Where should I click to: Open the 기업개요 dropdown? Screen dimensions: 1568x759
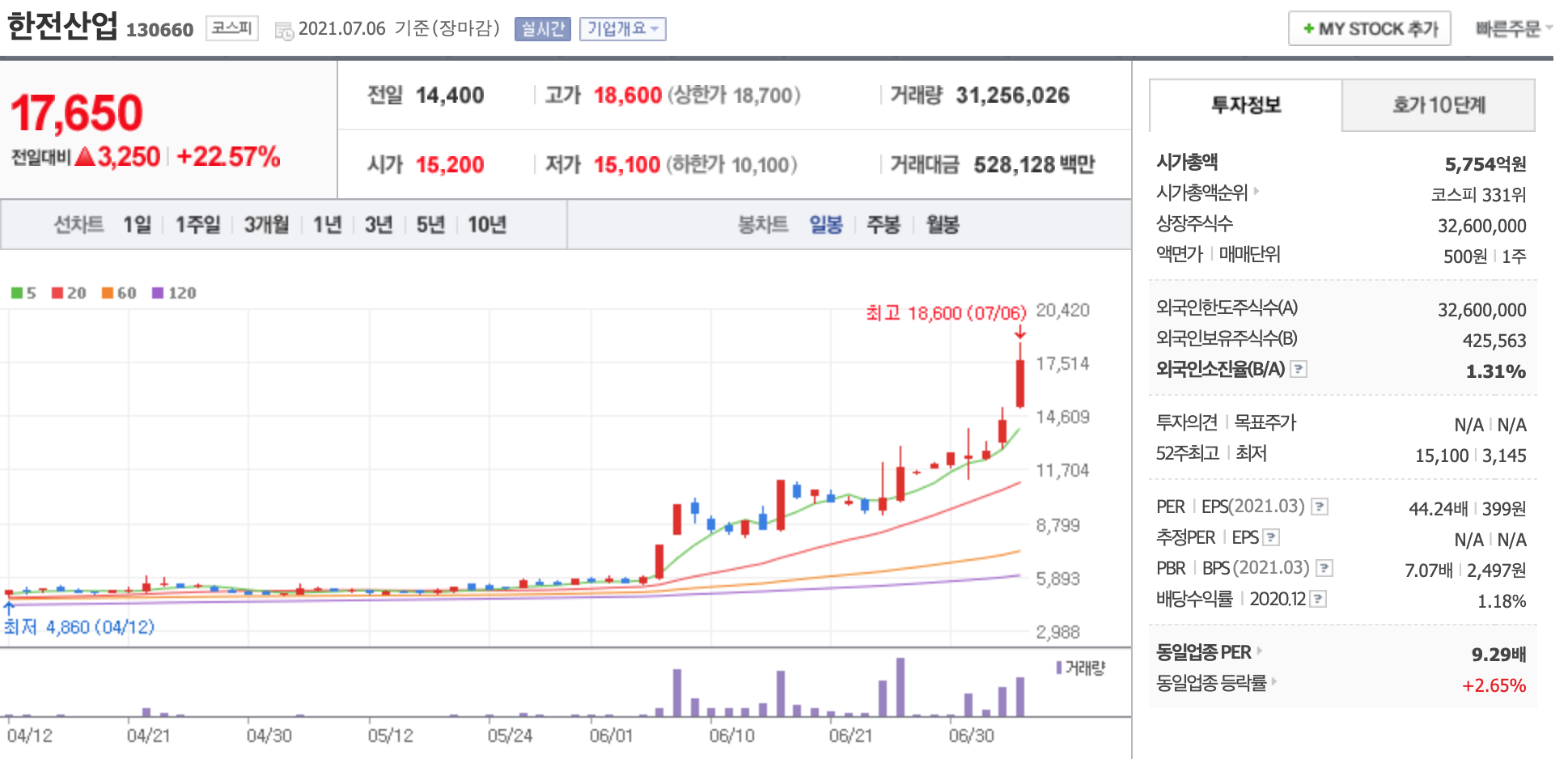tap(622, 29)
